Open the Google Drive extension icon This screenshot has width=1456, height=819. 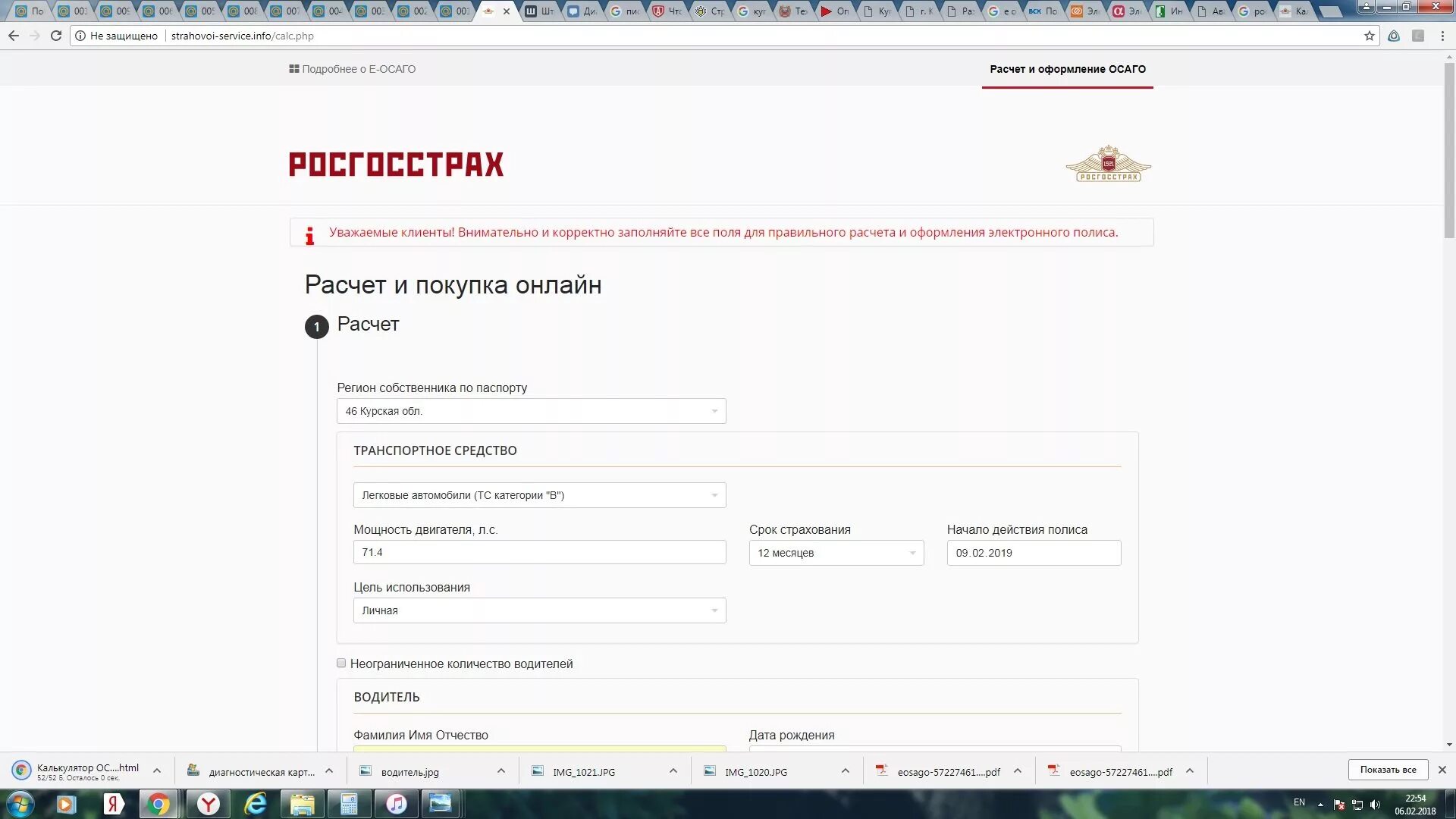[1394, 36]
